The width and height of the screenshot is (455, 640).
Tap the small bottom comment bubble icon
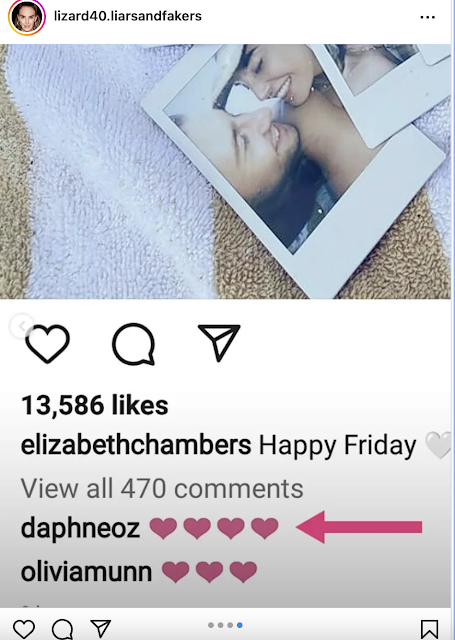click(x=62, y=629)
